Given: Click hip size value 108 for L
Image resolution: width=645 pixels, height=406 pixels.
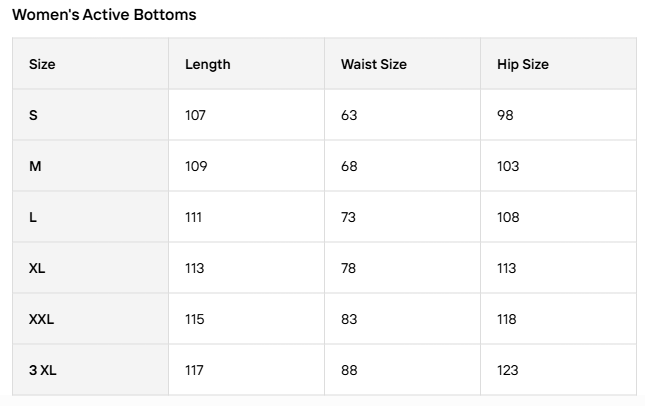Looking at the screenshot, I should tap(508, 217).
